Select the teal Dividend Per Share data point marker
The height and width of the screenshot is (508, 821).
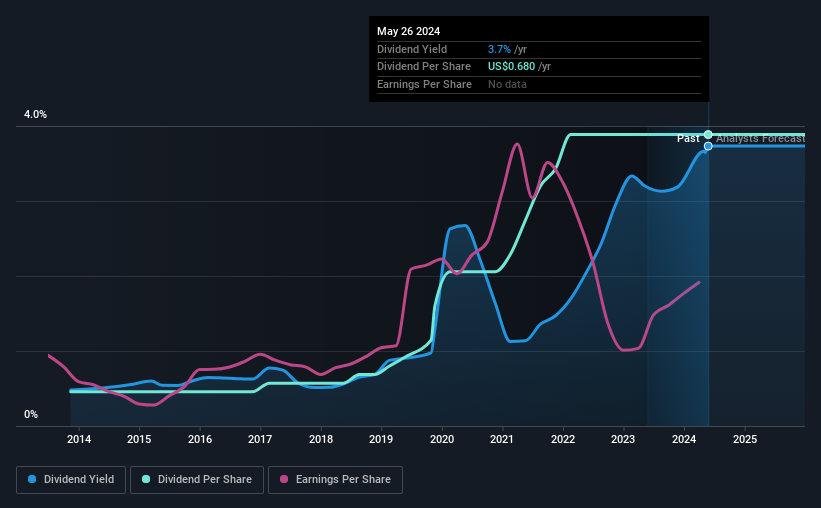click(708, 135)
